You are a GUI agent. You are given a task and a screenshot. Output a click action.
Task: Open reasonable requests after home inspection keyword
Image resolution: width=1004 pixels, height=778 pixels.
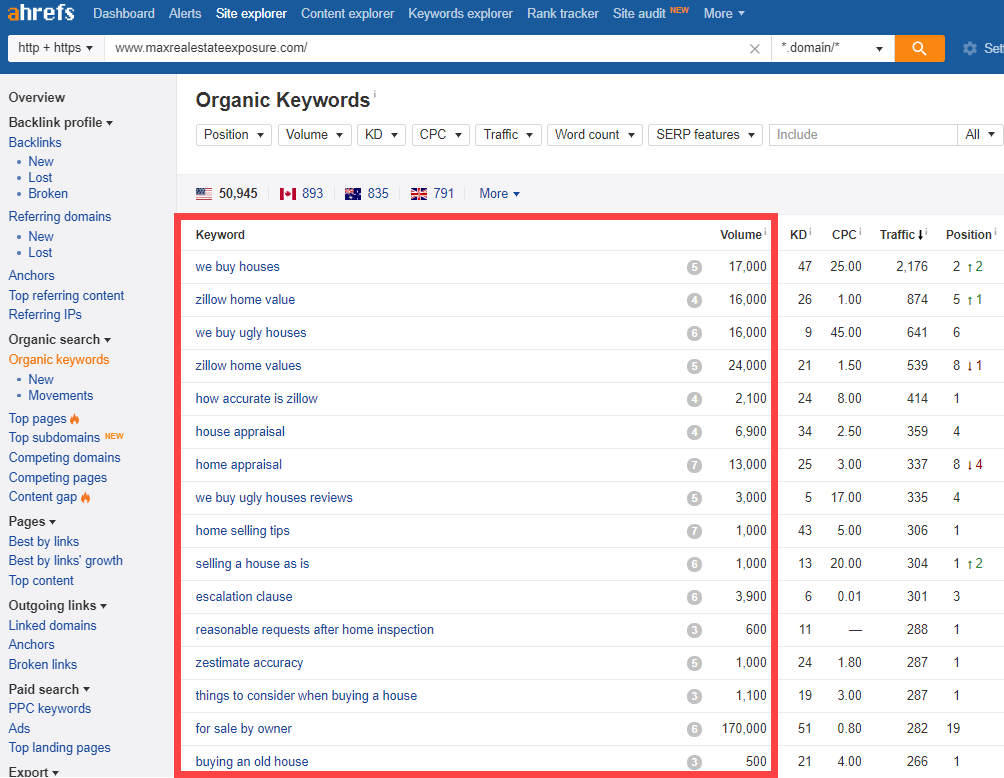314,629
